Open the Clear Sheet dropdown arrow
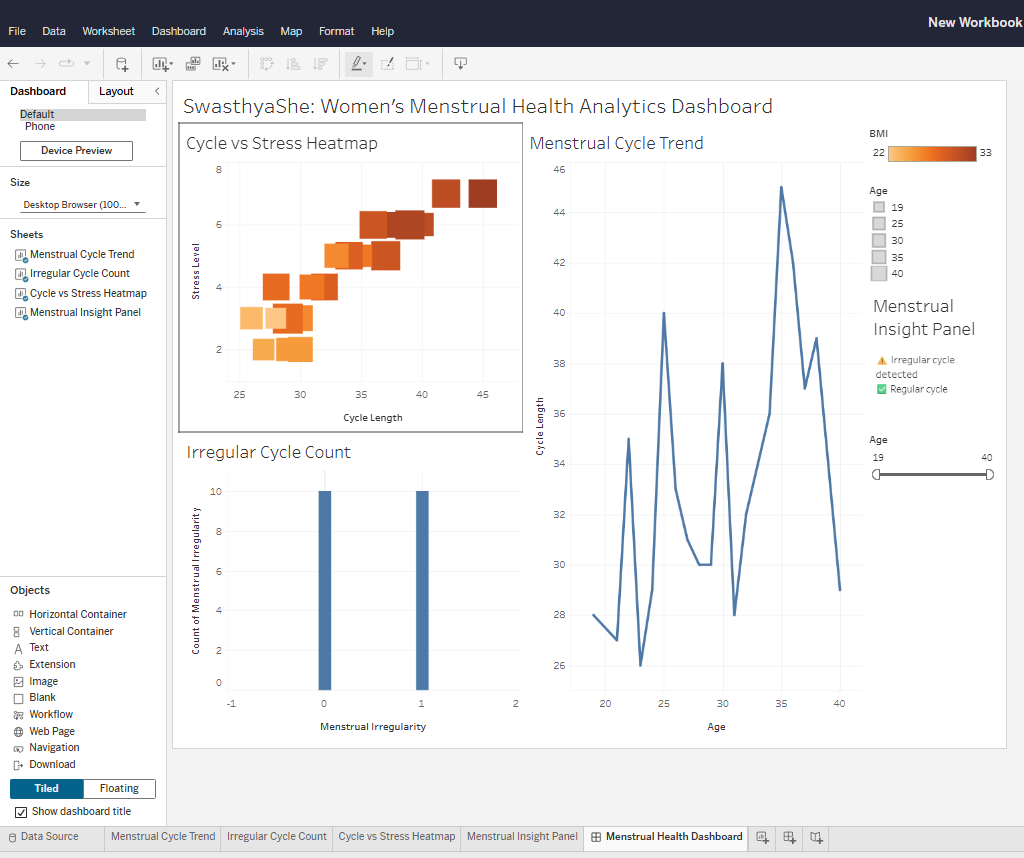The width and height of the screenshot is (1024, 858). pyautogui.click(x=234, y=64)
